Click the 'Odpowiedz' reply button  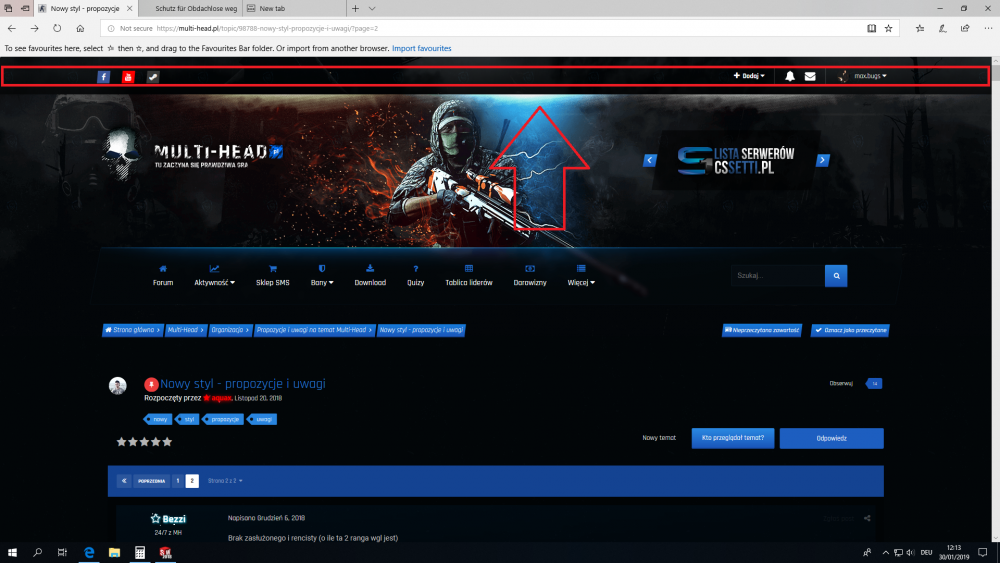tap(831, 438)
